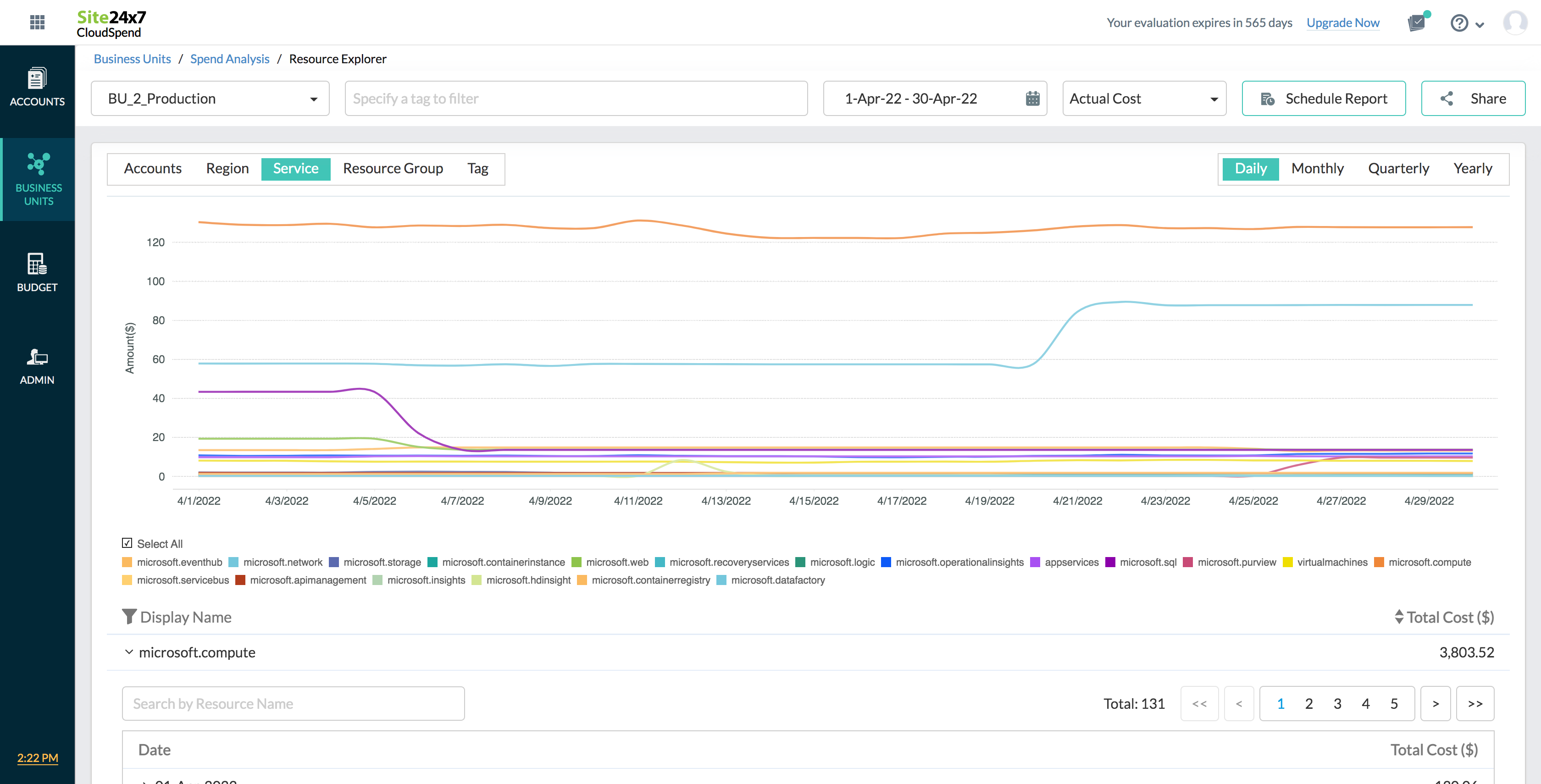Click the help question mark icon

1459,23
